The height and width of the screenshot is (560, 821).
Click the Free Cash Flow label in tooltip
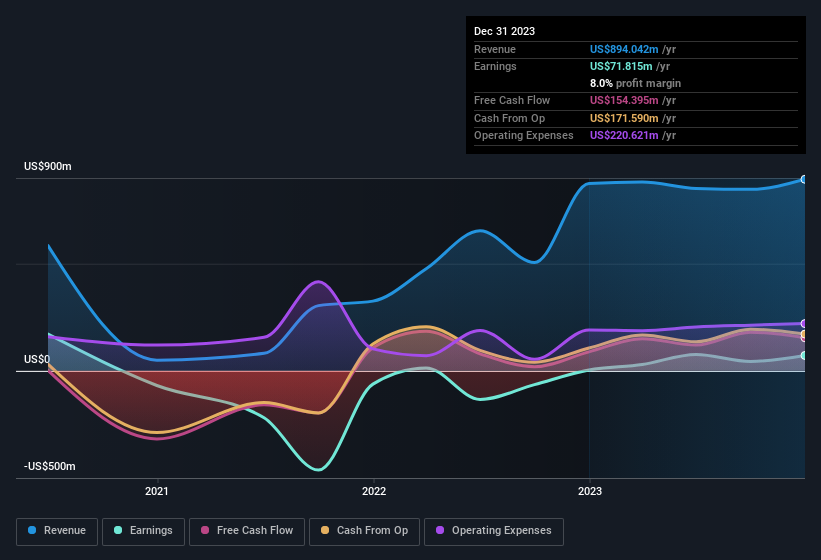pyautogui.click(x=512, y=100)
